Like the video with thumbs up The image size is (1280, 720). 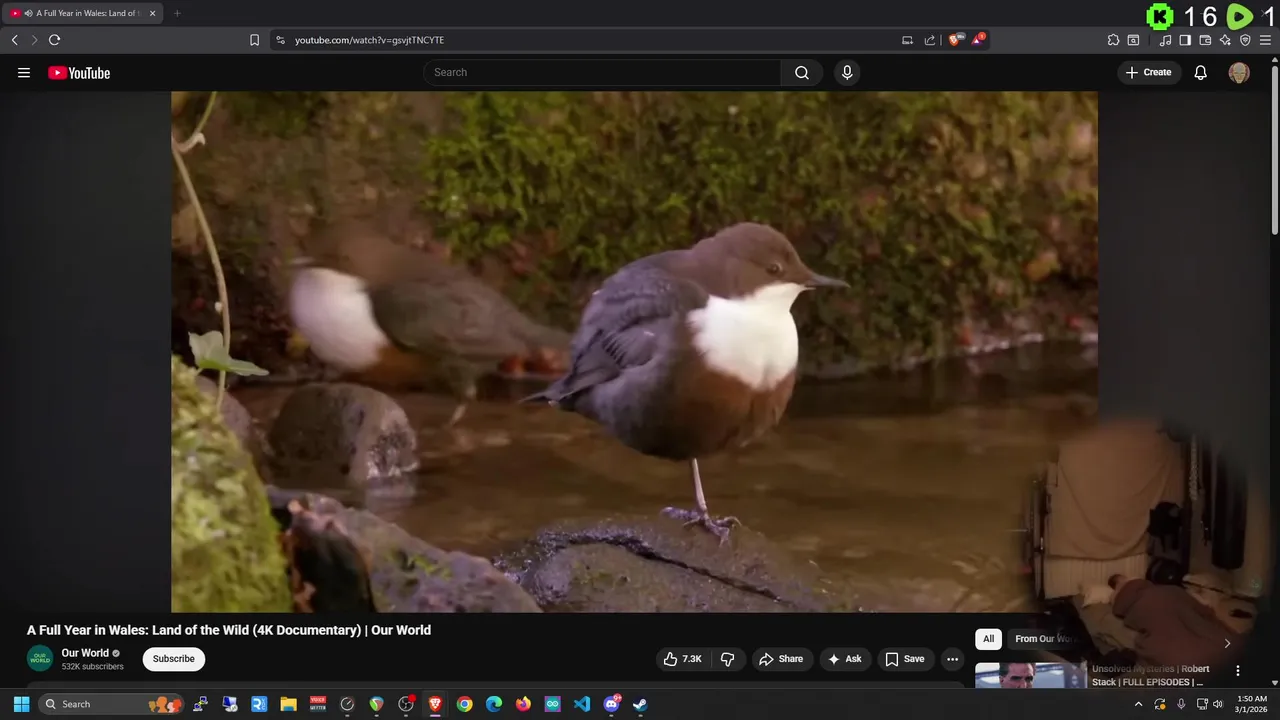coord(683,659)
